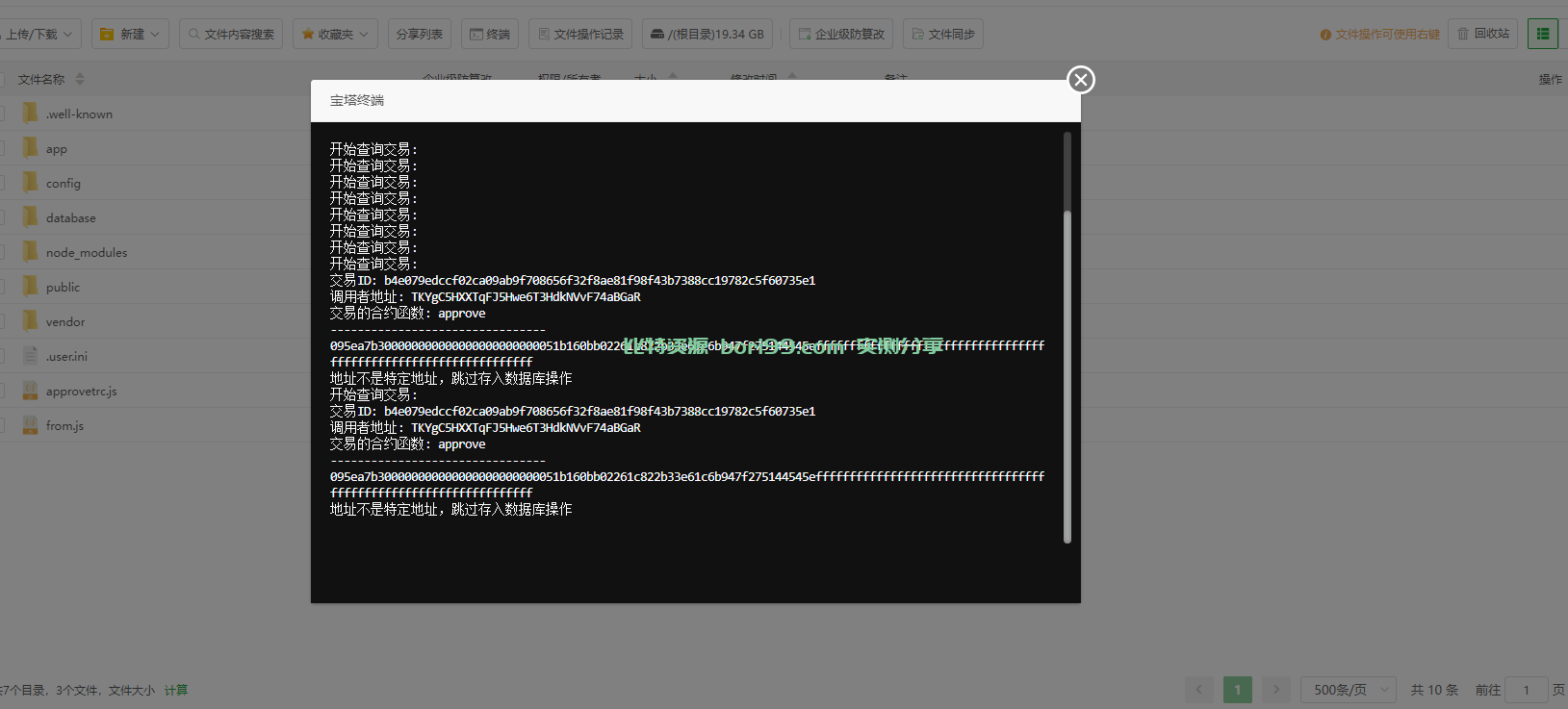The image size is (1568, 709).
Task: Go to previous page arrow
Action: pyautogui.click(x=1199, y=690)
